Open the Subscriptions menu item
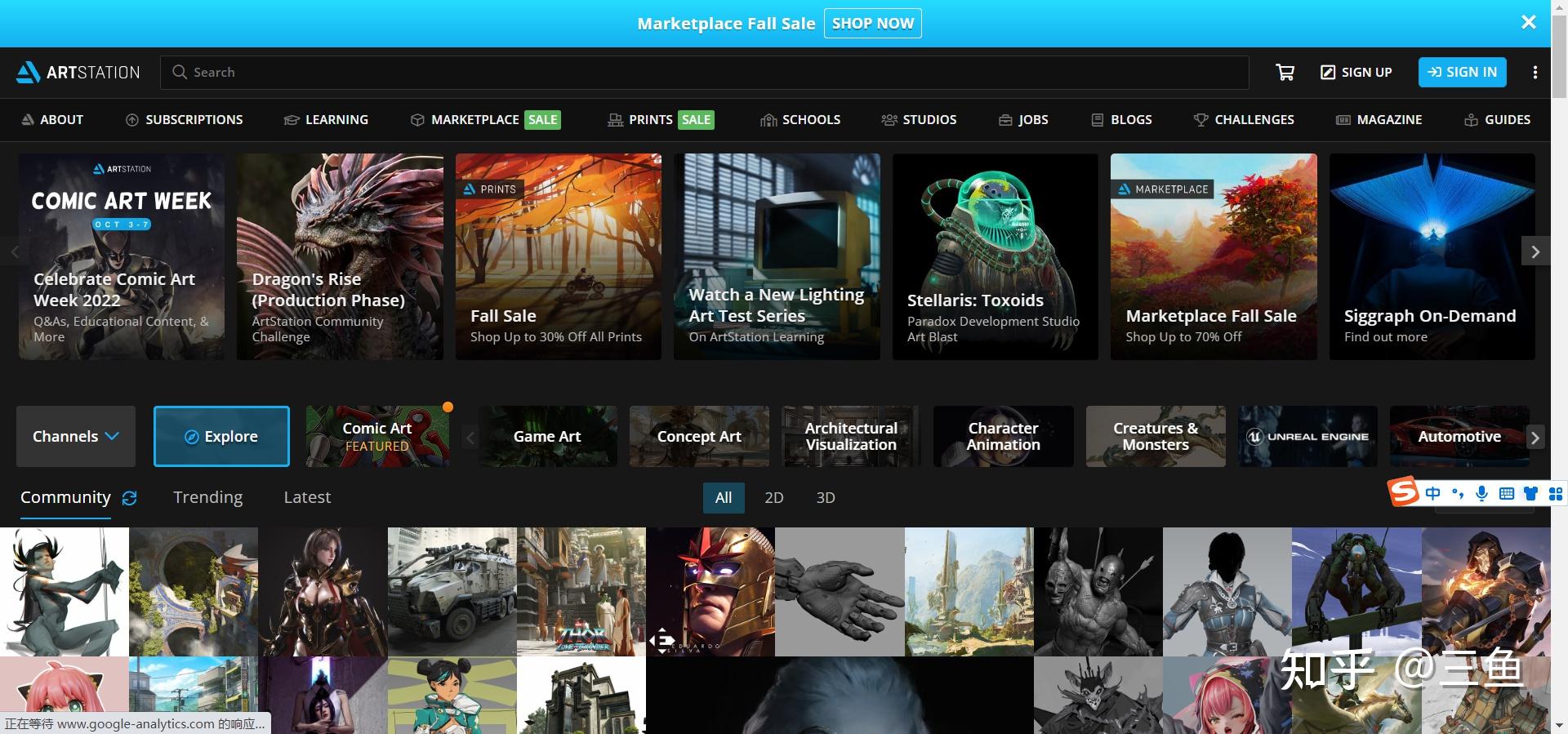This screenshot has width=1568, height=734. [184, 119]
